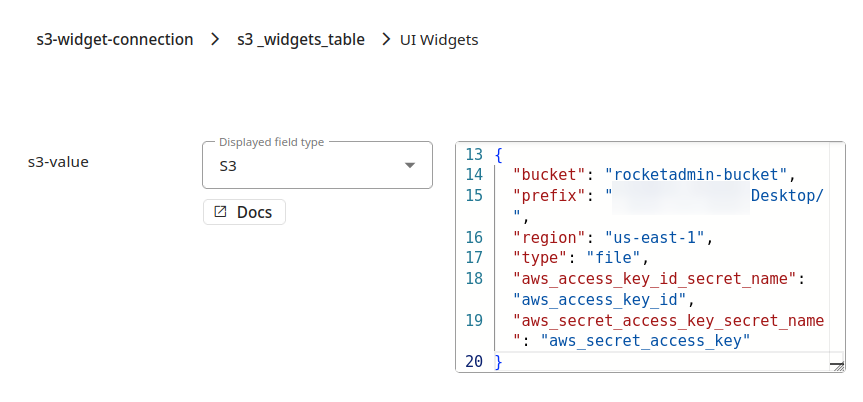Select the S3 value in field type combo box
This screenshot has width=863, height=402.
tap(228, 166)
